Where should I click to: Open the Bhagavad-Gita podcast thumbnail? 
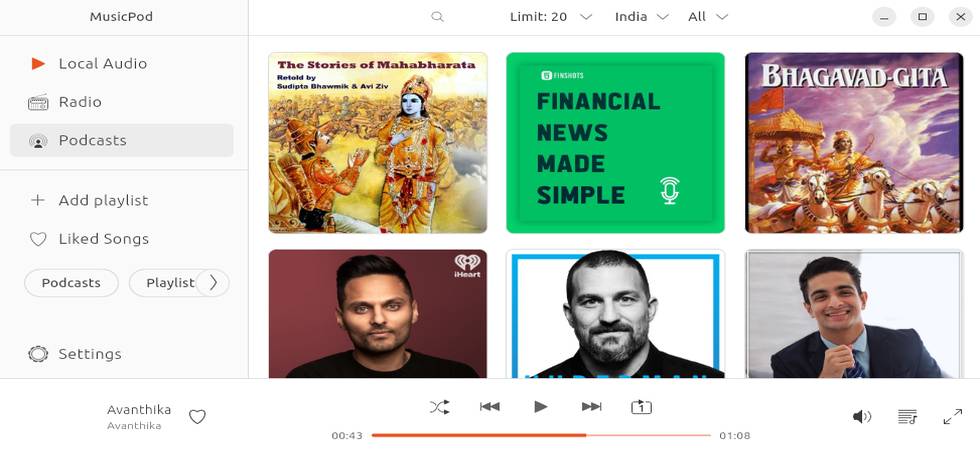tap(854, 142)
